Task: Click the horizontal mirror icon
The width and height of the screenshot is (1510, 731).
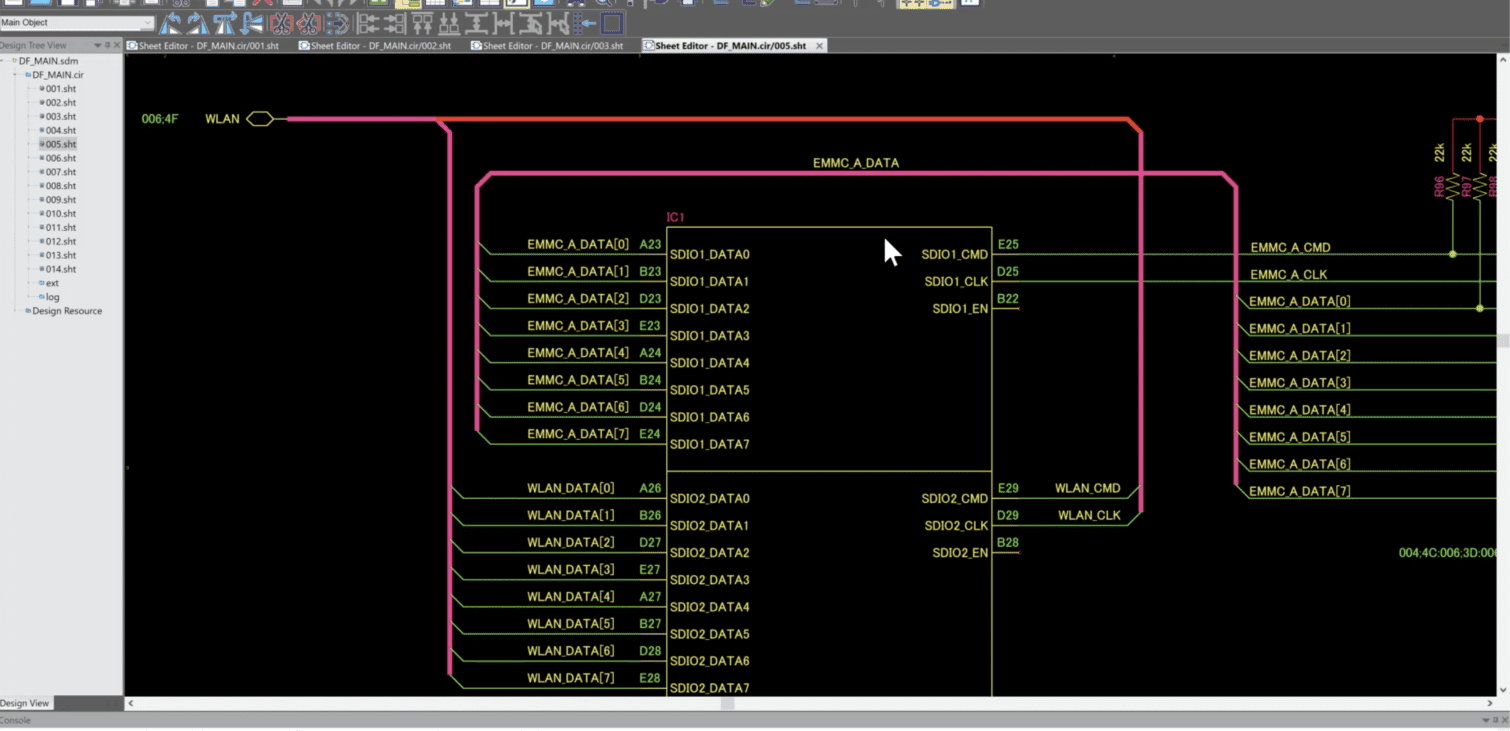Action: click(225, 23)
